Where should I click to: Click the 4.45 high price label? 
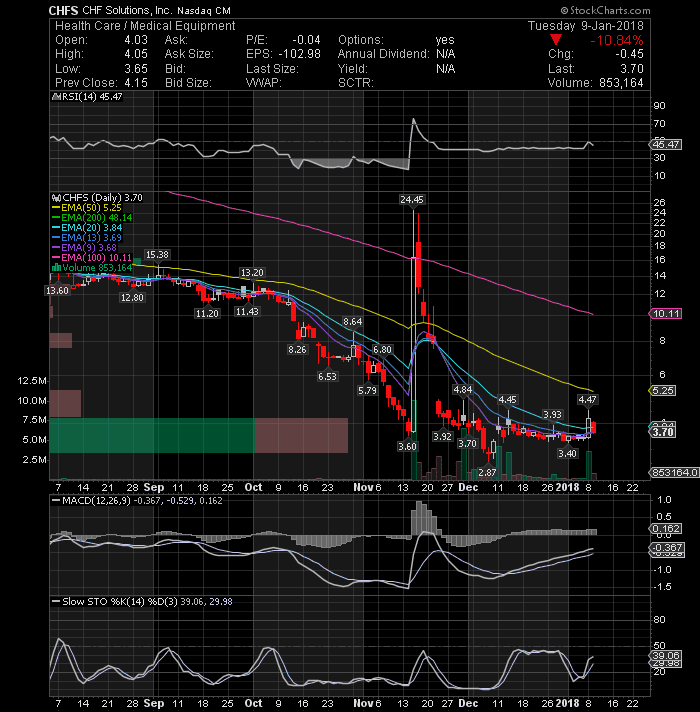[x=508, y=400]
